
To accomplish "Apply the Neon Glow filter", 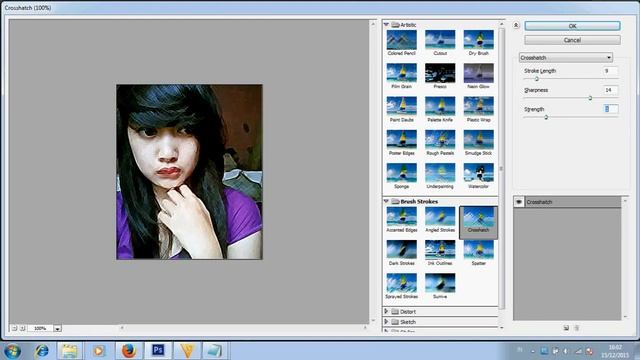I will point(478,73).
